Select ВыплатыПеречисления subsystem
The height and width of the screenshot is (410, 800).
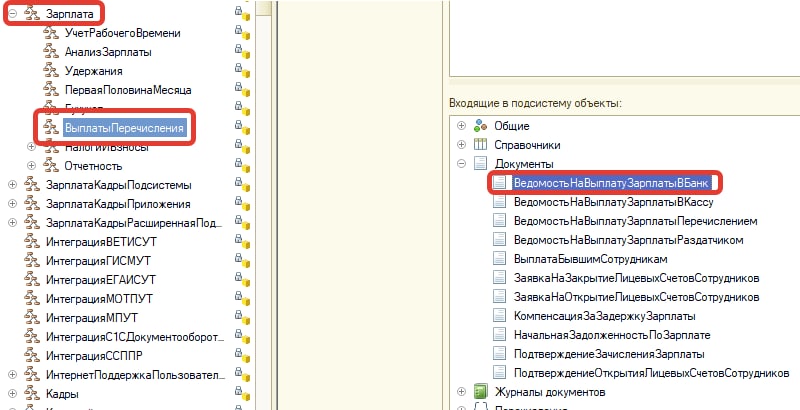pyautogui.click(x=124, y=127)
